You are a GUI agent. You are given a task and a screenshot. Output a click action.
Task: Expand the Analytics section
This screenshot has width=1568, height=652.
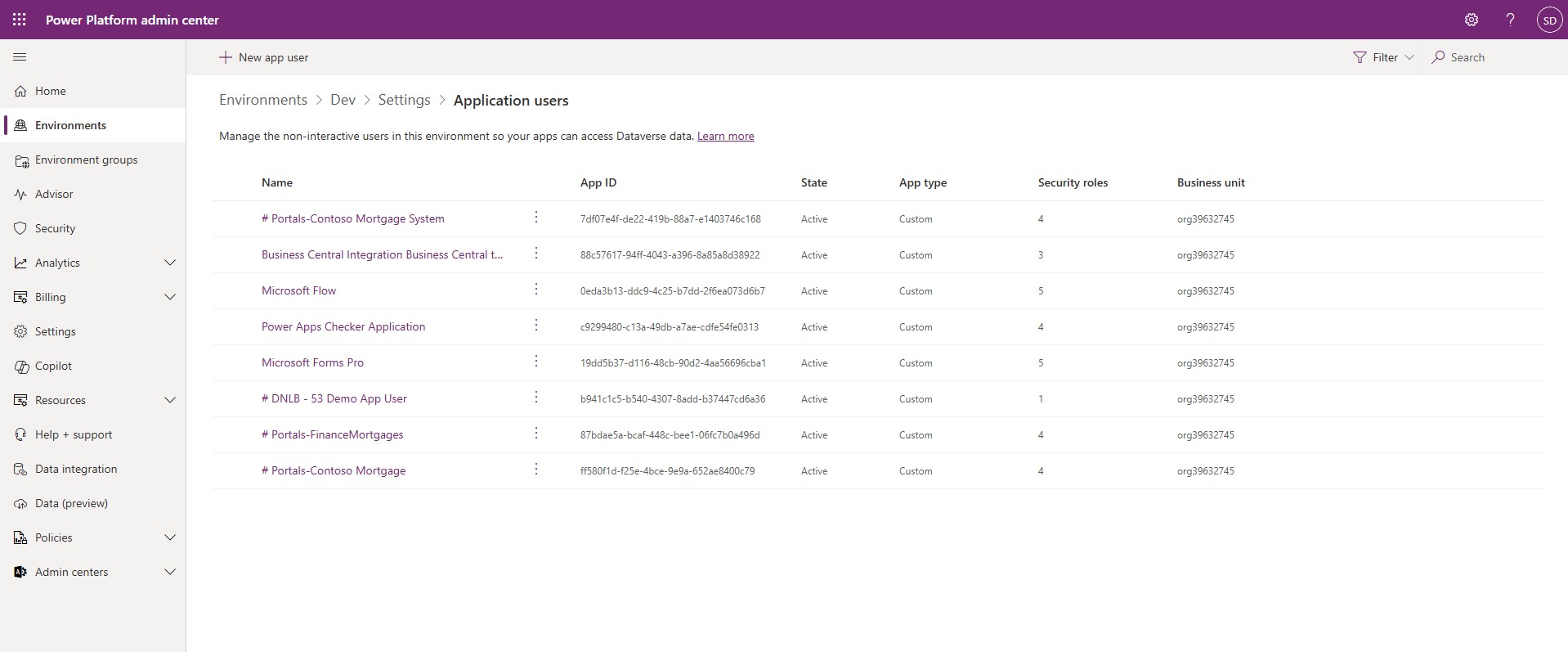pos(170,263)
